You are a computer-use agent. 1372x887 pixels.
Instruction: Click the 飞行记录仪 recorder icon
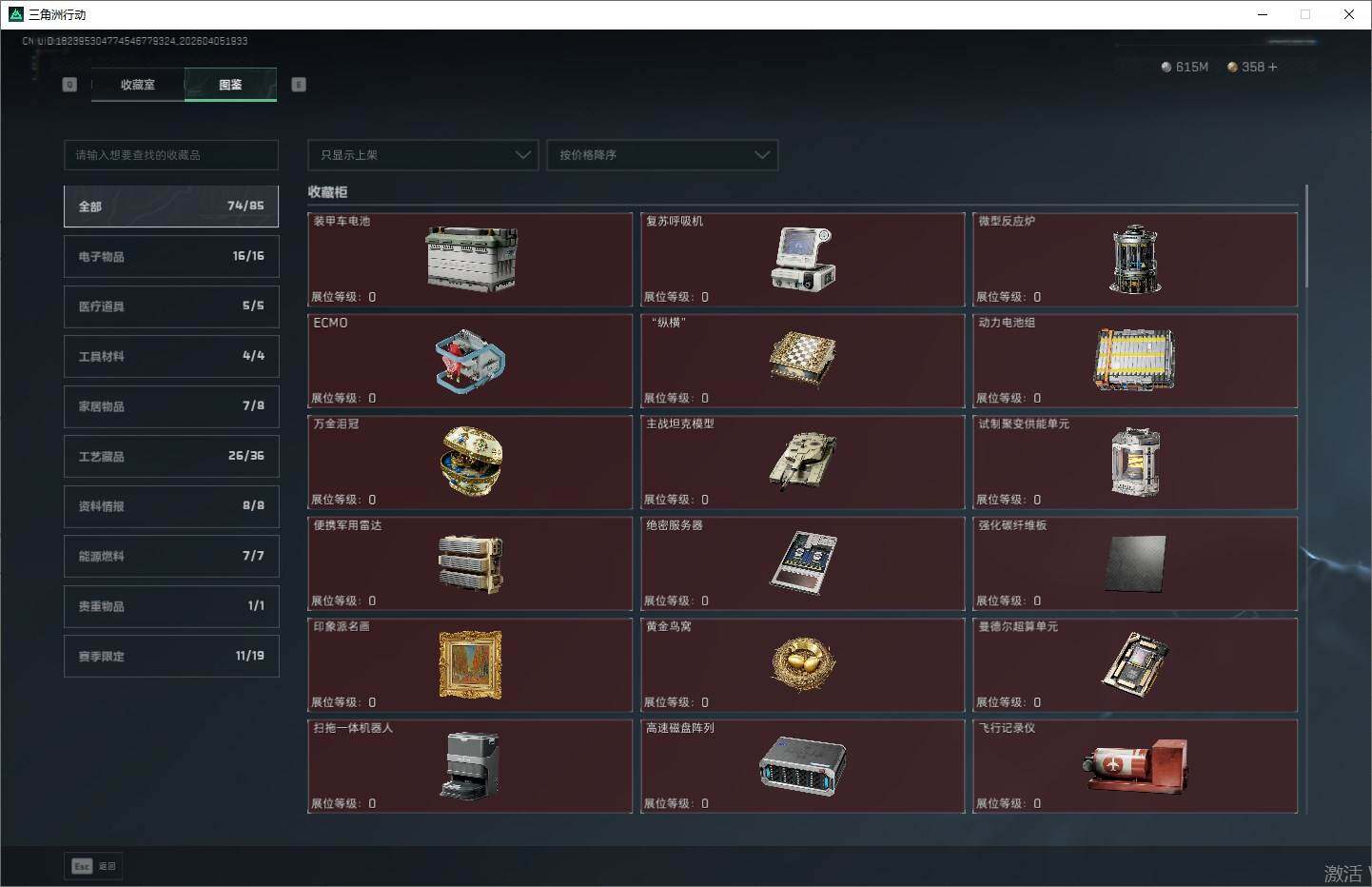(1135, 765)
